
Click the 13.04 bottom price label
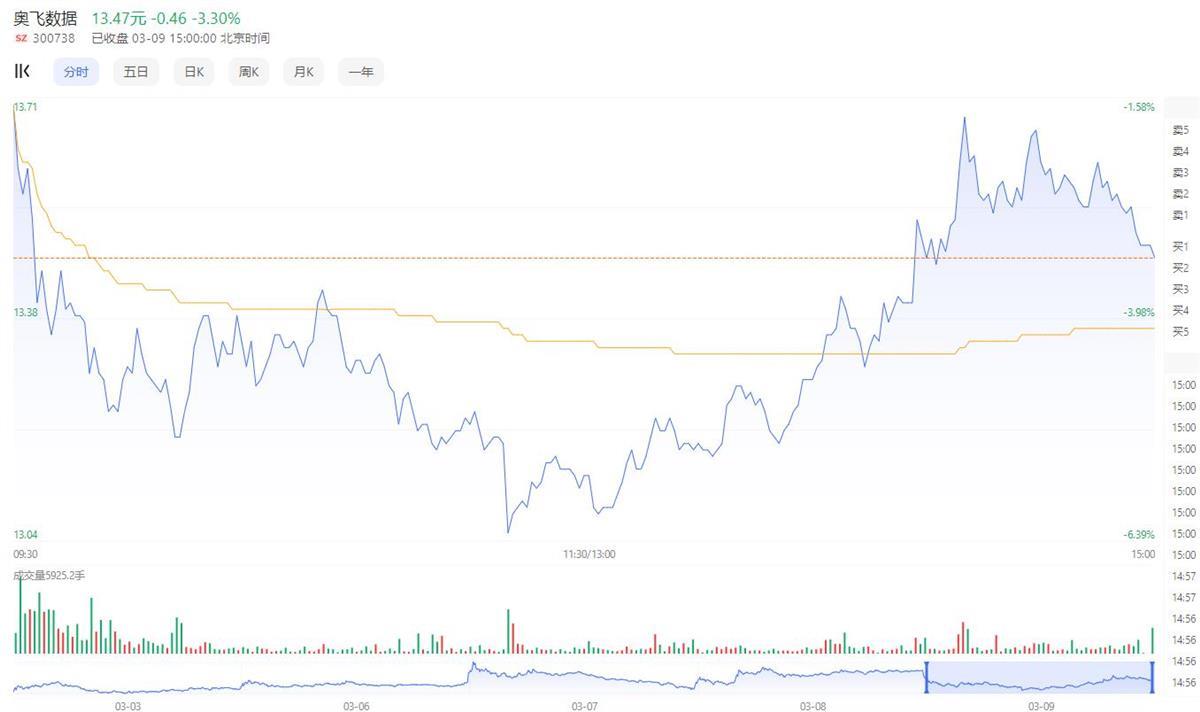tap(26, 534)
